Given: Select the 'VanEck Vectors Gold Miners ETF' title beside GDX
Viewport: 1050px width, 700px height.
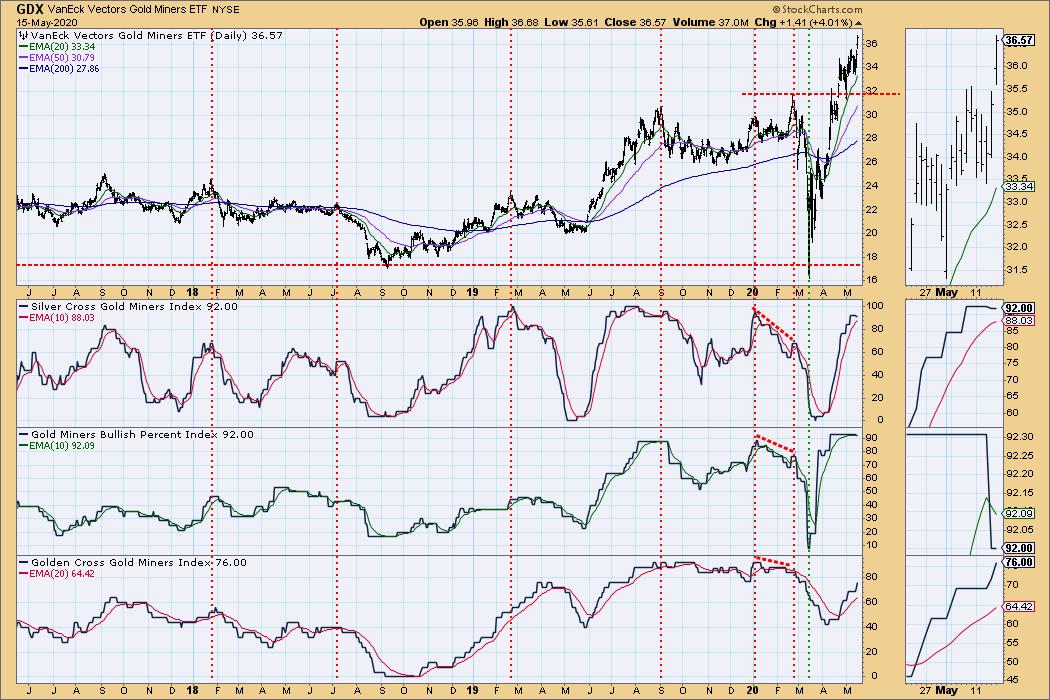Looking at the screenshot, I should (x=127, y=10).
